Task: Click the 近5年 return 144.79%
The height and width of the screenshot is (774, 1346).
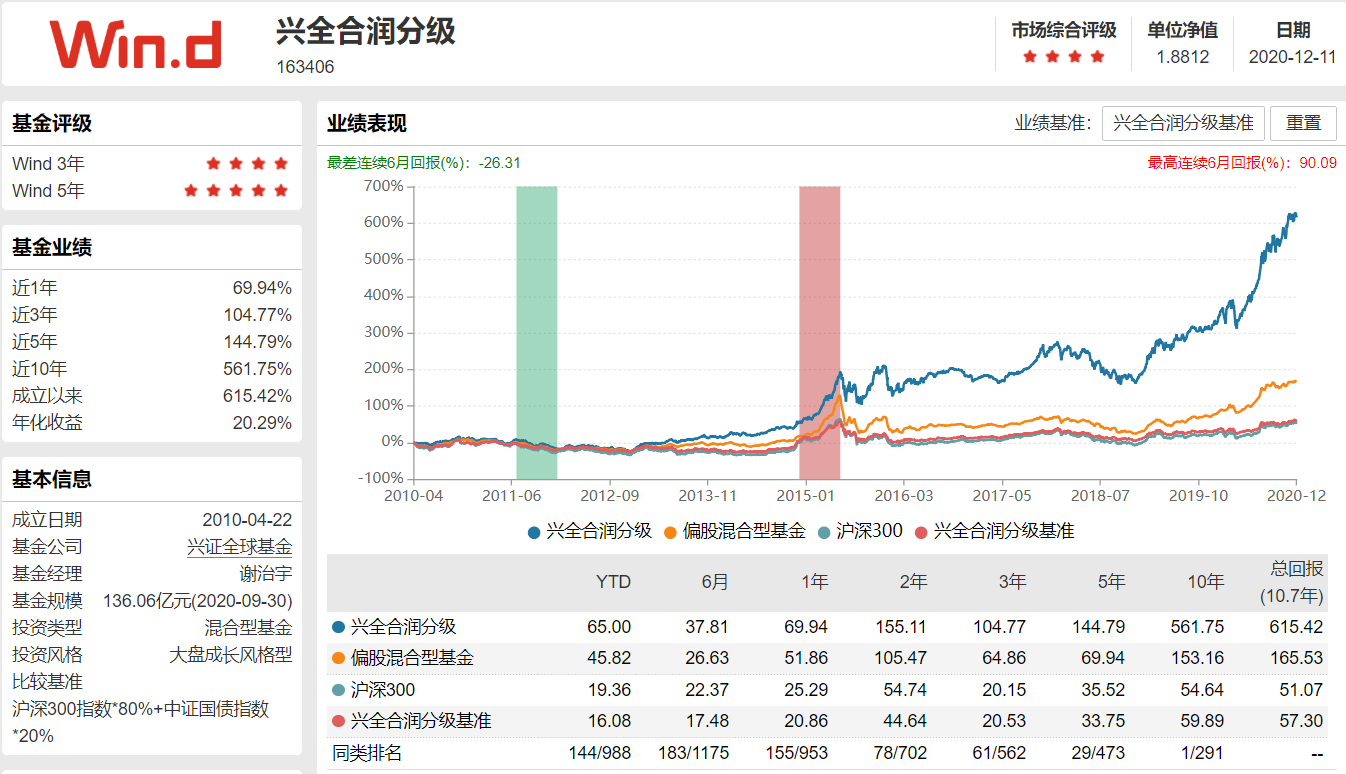Action: coord(258,342)
